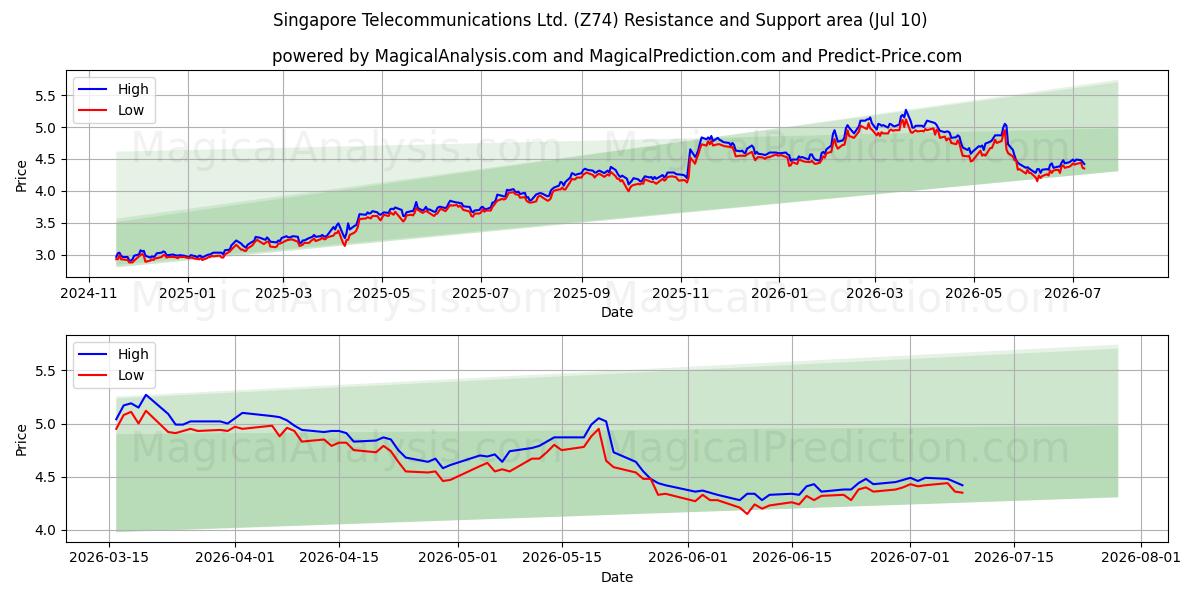Click 'Low' in the bottom chart legend
This screenshot has width=1200, height=600.
click(131, 375)
